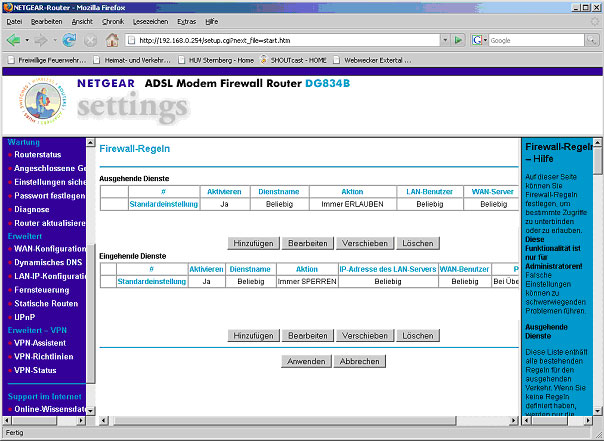The height and width of the screenshot is (441, 604).
Task: Expand the Google search engine selector
Action: point(481,40)
